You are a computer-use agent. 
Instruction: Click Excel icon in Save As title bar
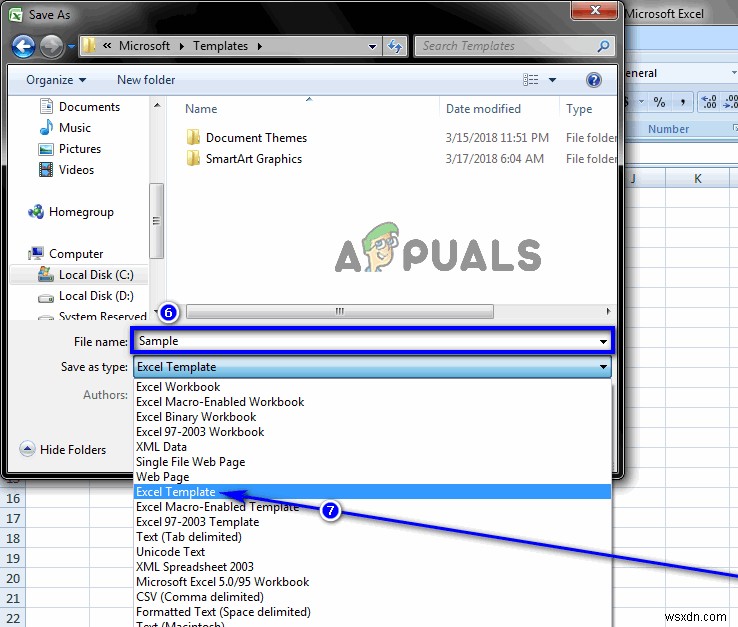(x=16, y=15)
